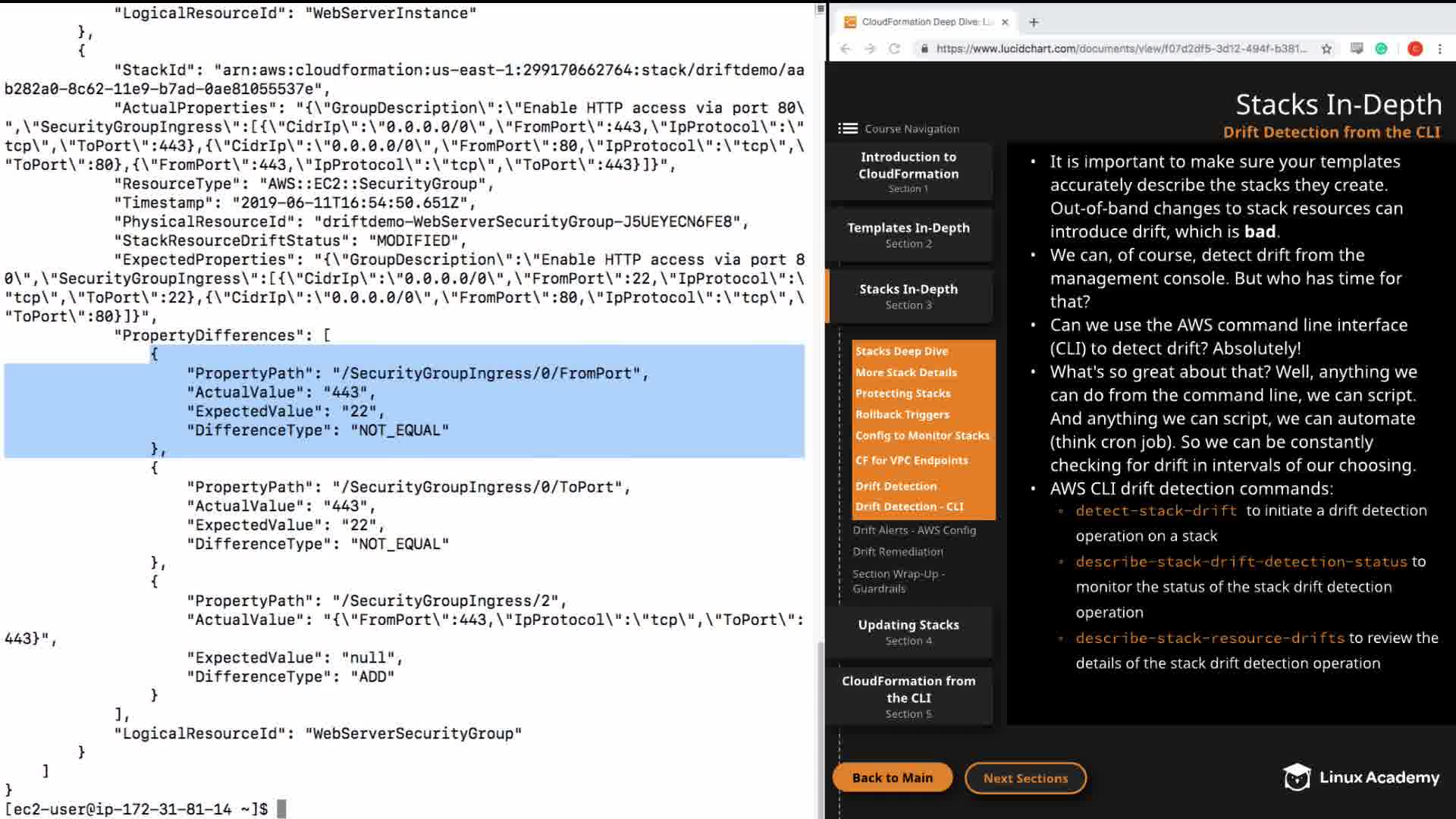This screenshot has width=1456, height=819.
Task: Bookmark page with the star icon
Action: pyautogui.click(x=1326, y=49)
